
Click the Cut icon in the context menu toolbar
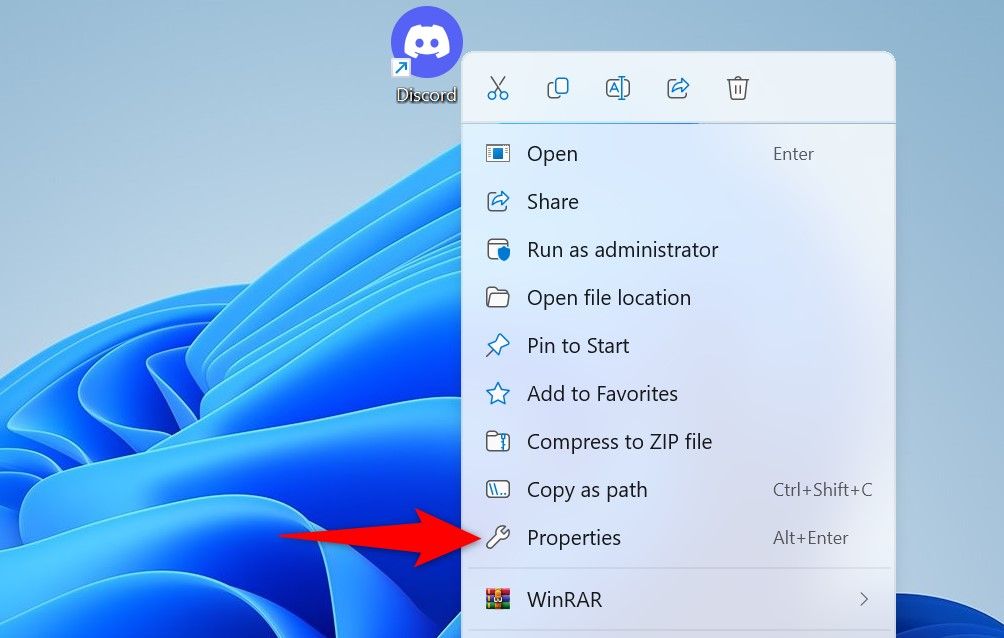click(x=497, y=88)
